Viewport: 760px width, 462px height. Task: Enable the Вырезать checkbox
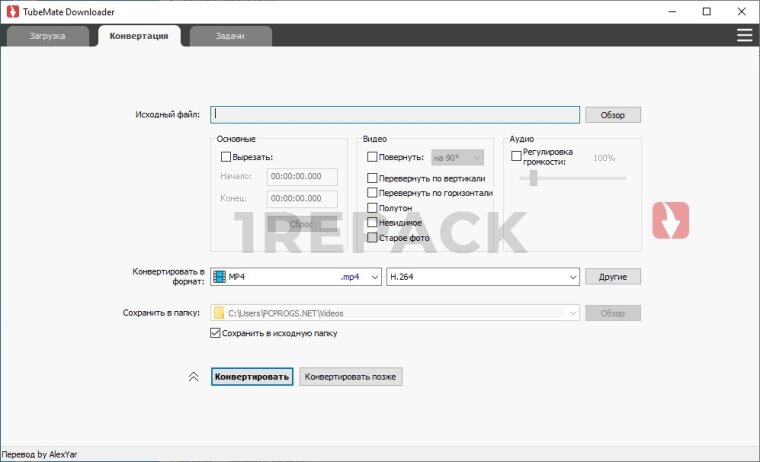coord(225,157)
